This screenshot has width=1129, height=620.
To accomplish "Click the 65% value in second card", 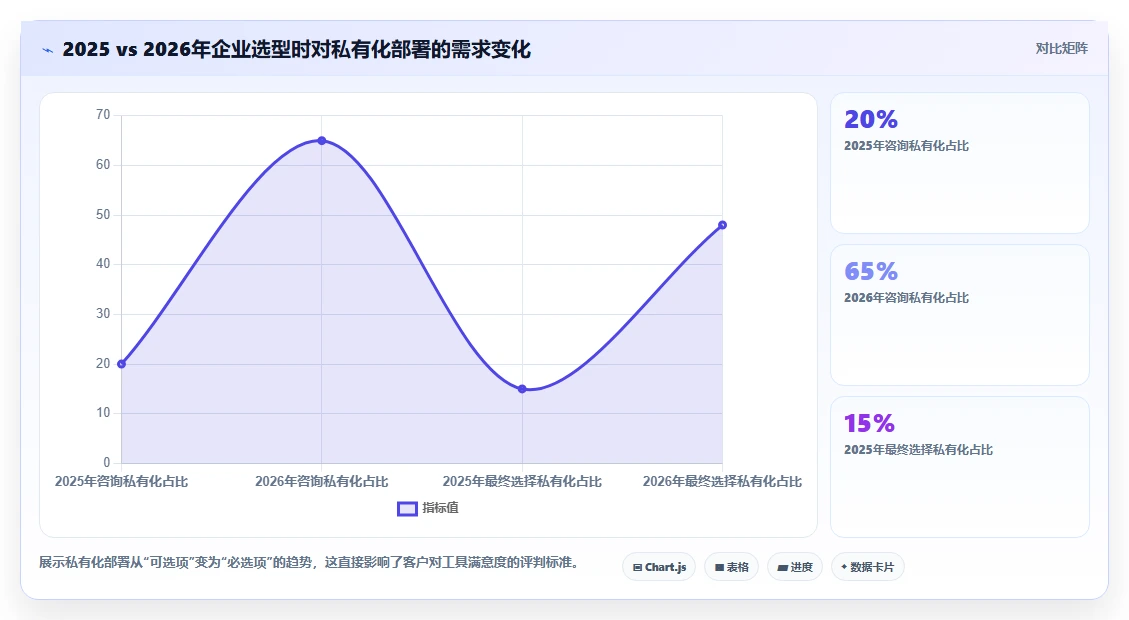I will pyautogui.click(x=871, y=271).
